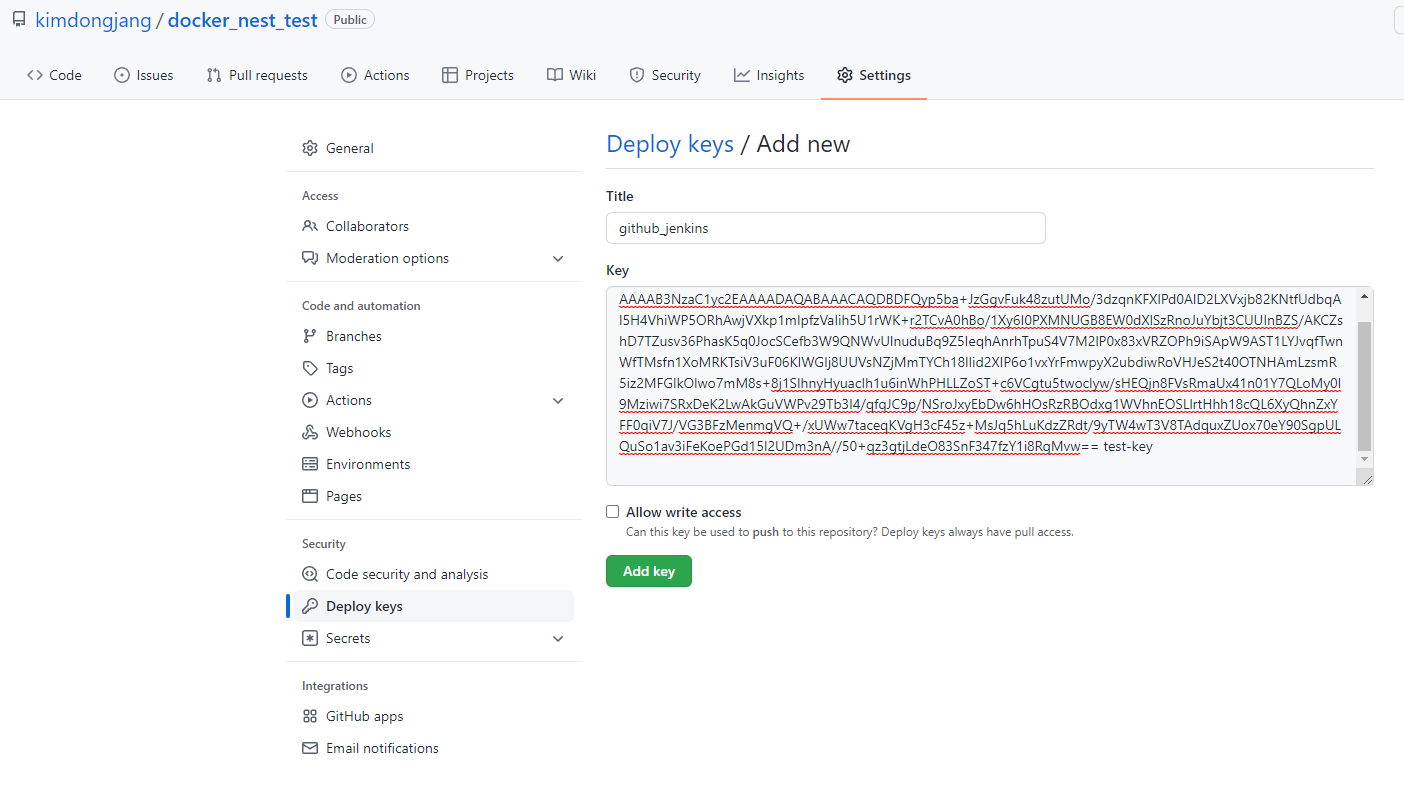1404x785 pixels.
Task: Click the sidebar Actions play icon
Action: (310, 400)
